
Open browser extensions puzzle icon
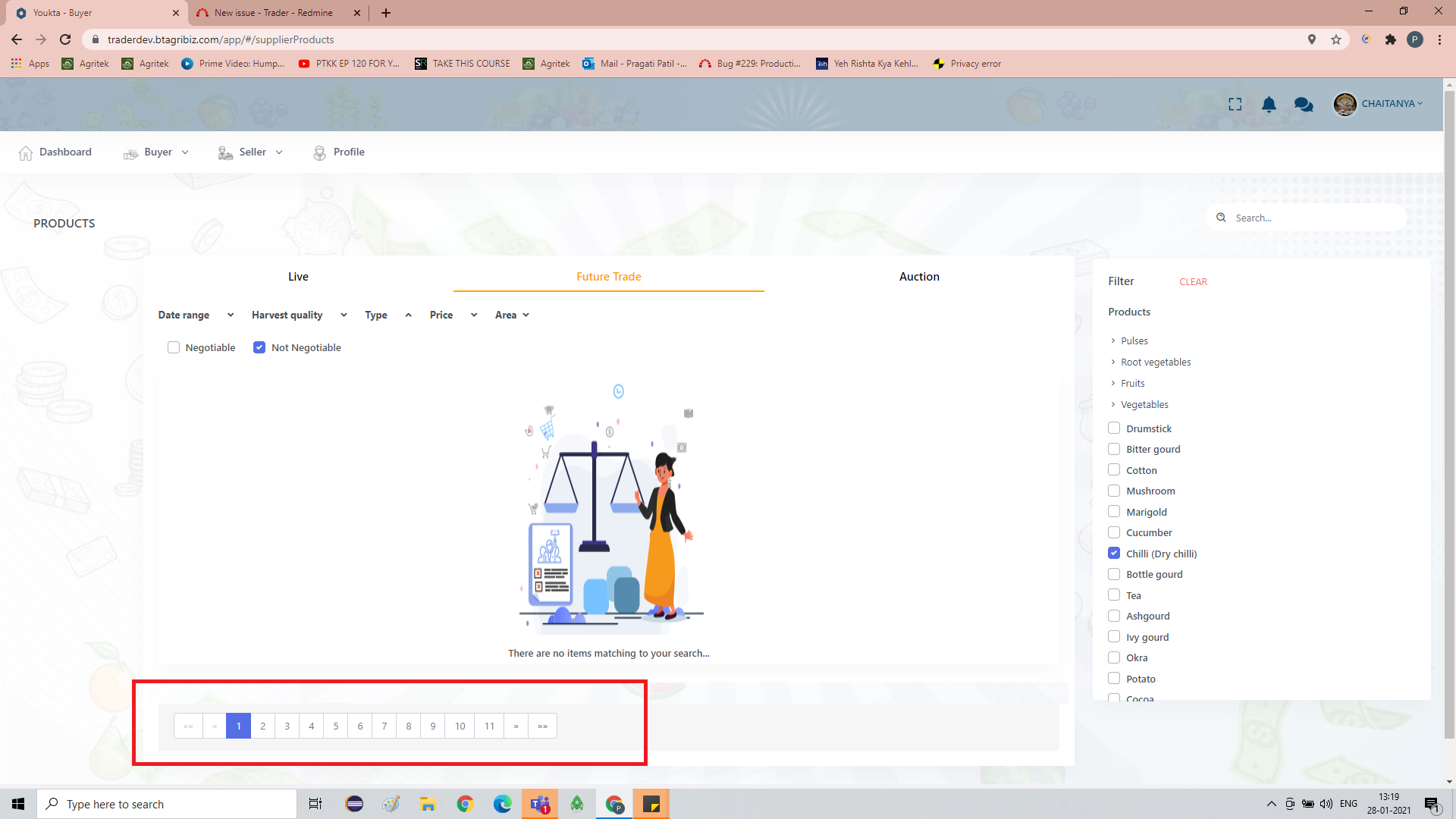point(1390,39)
